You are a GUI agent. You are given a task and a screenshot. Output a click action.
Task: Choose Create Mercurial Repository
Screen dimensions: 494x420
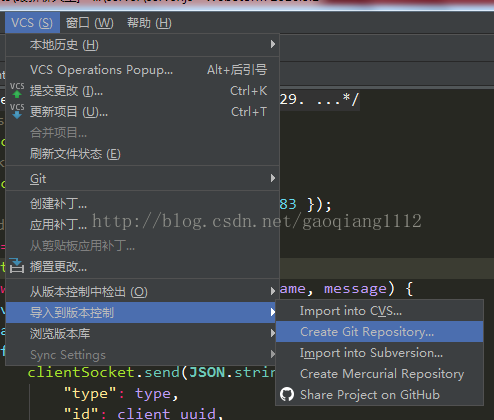coord(379,374)
